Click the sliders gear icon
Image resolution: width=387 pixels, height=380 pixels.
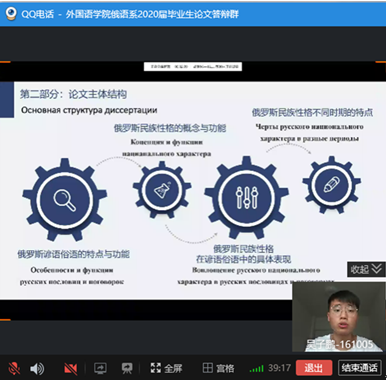pyautogui.click(x=246, y=198)
